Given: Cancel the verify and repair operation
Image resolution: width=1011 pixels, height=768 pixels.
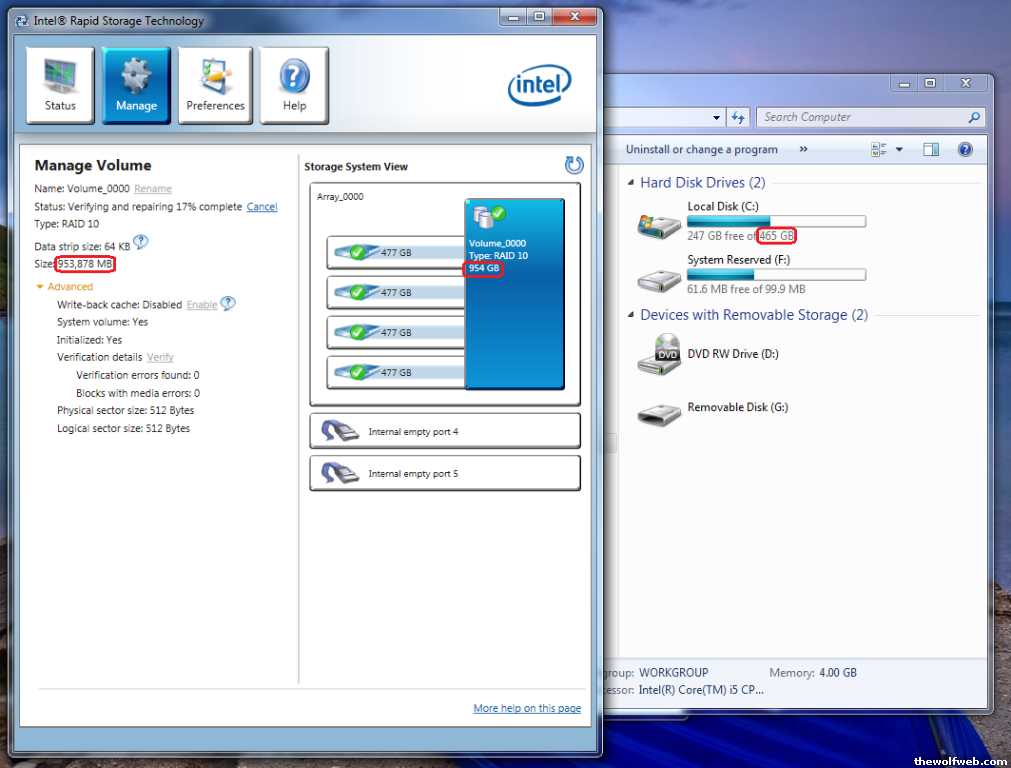Looking at the screenshot, I should coord(262,207).
